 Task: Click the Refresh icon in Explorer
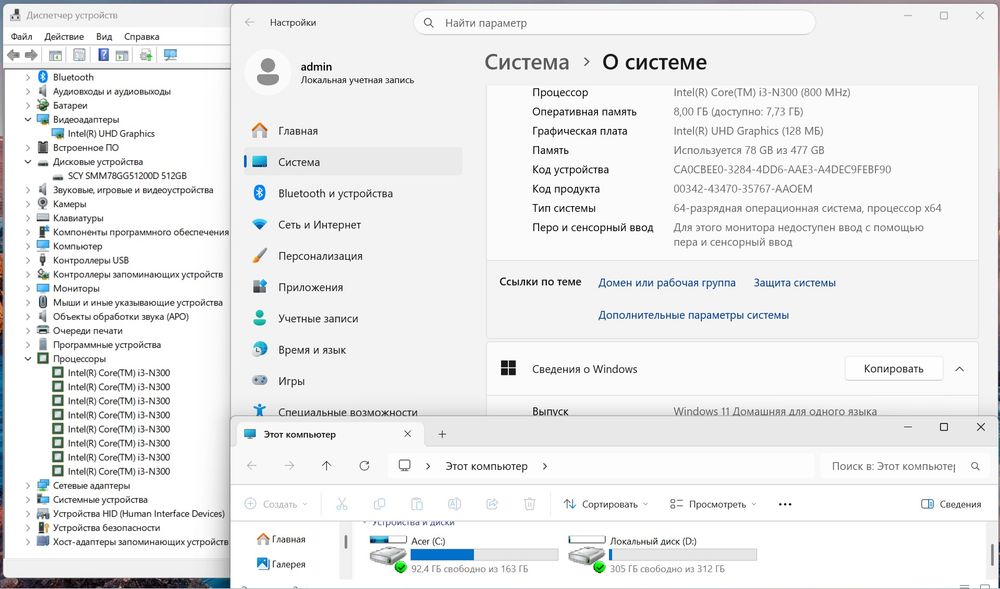(364, 466)
